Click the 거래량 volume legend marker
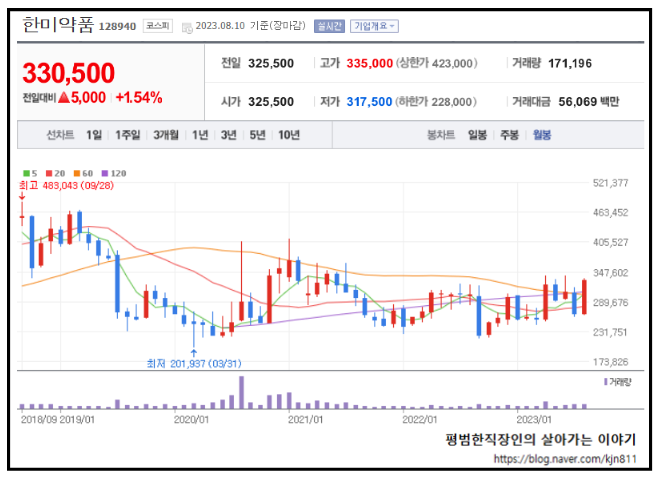This screenshot has height=477, width=656. coord(605,382)
